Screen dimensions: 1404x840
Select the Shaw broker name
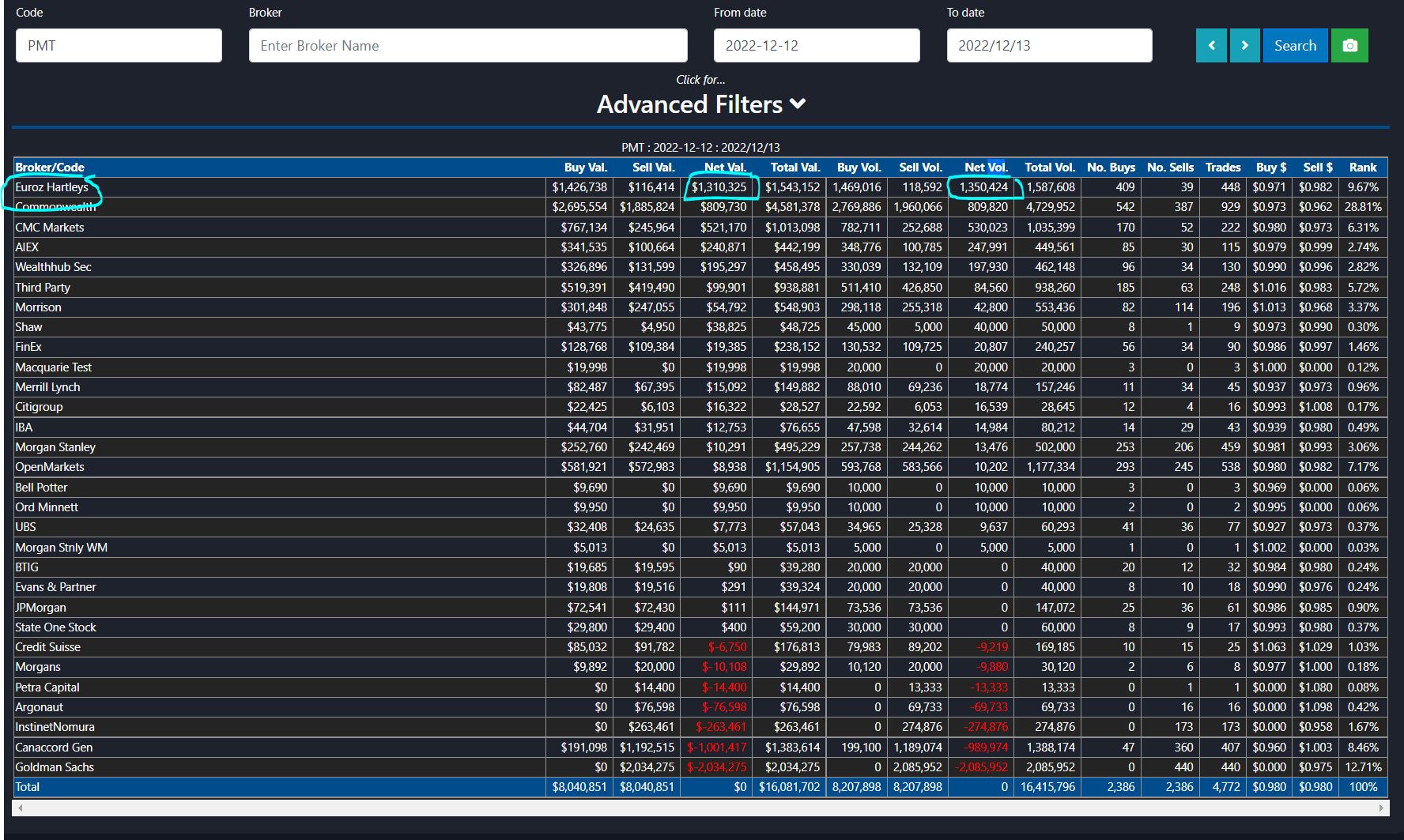(x=28, y=327)
